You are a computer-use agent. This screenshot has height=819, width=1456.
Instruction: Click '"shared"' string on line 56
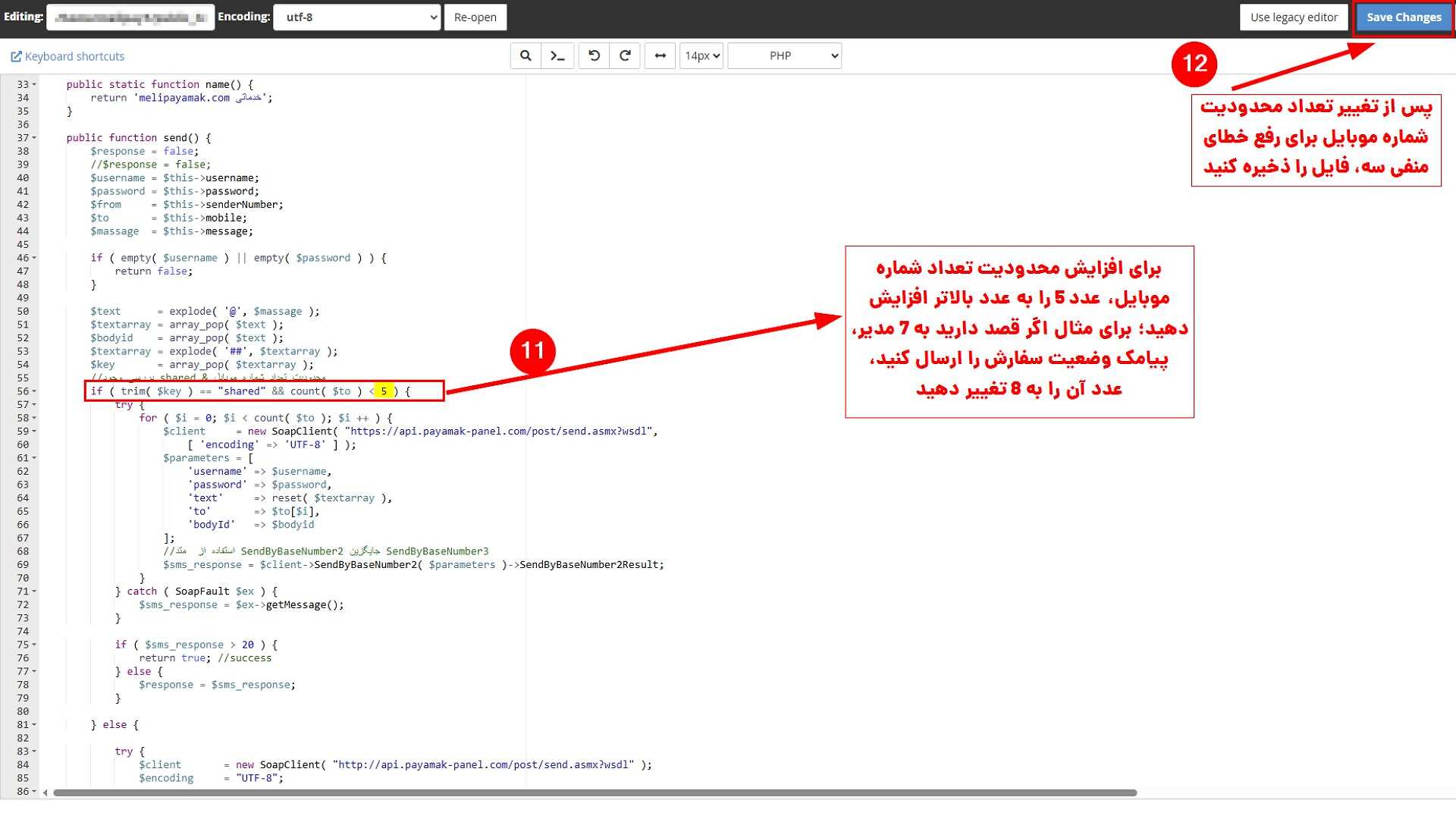pyautogui.click(x=242, y=391)
